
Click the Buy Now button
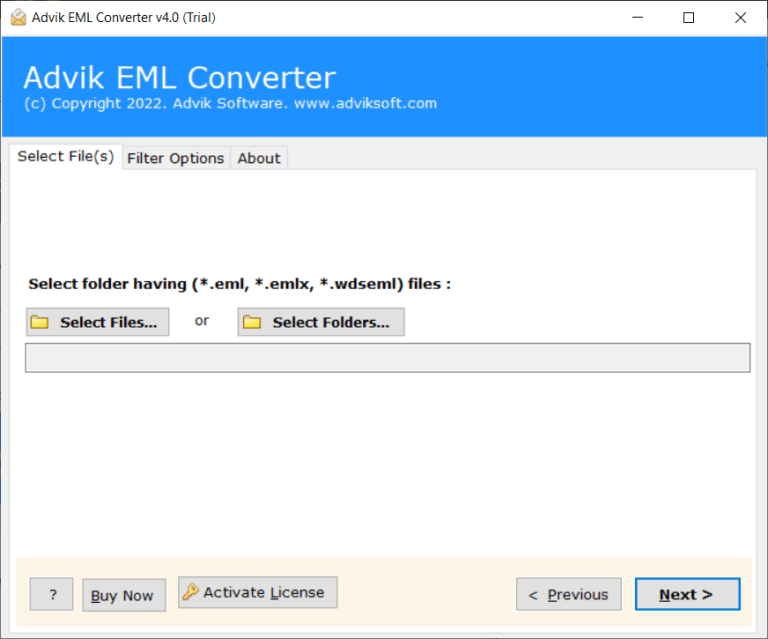(122, 595)
